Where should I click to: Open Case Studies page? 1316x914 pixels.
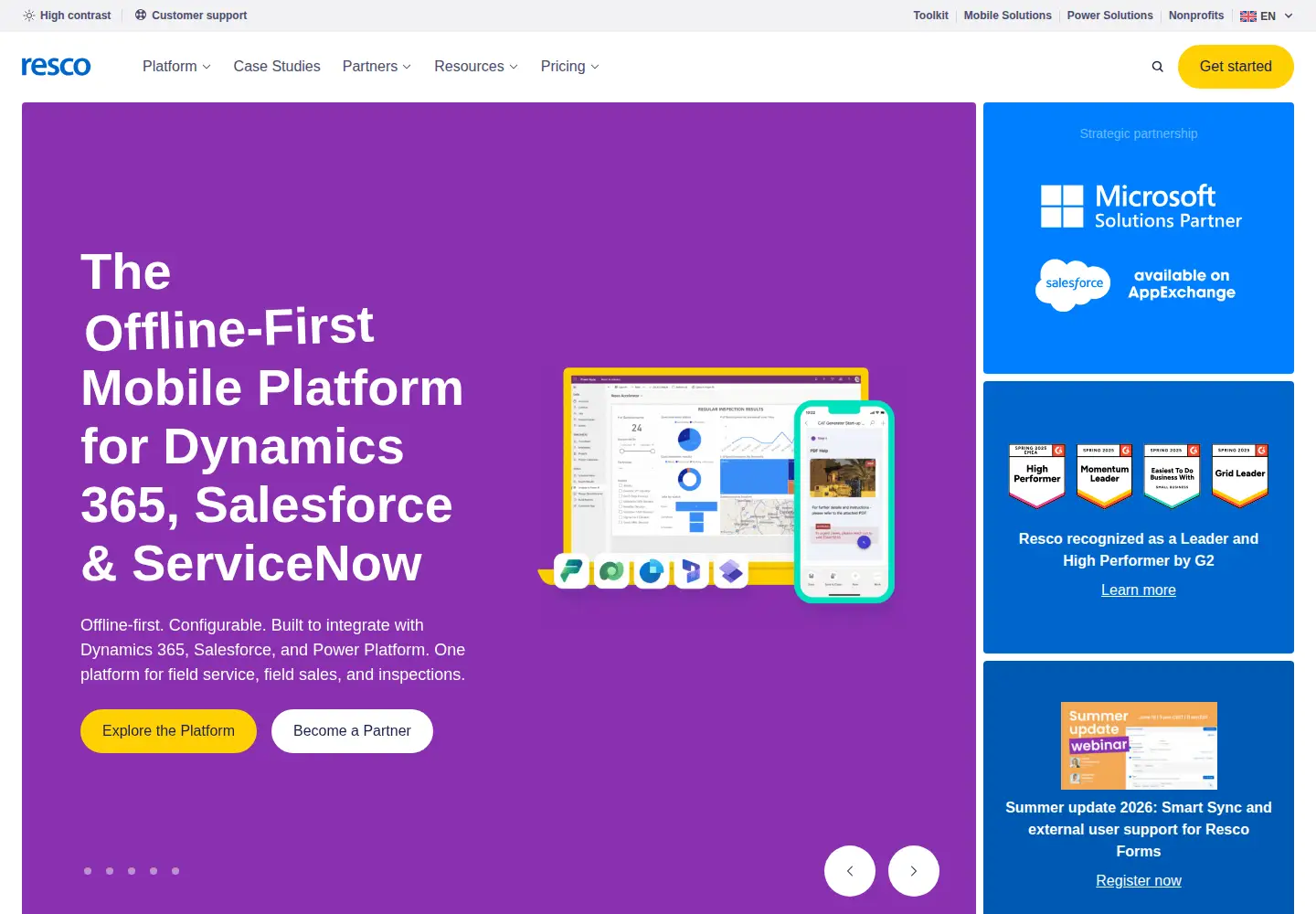(277, 67)
